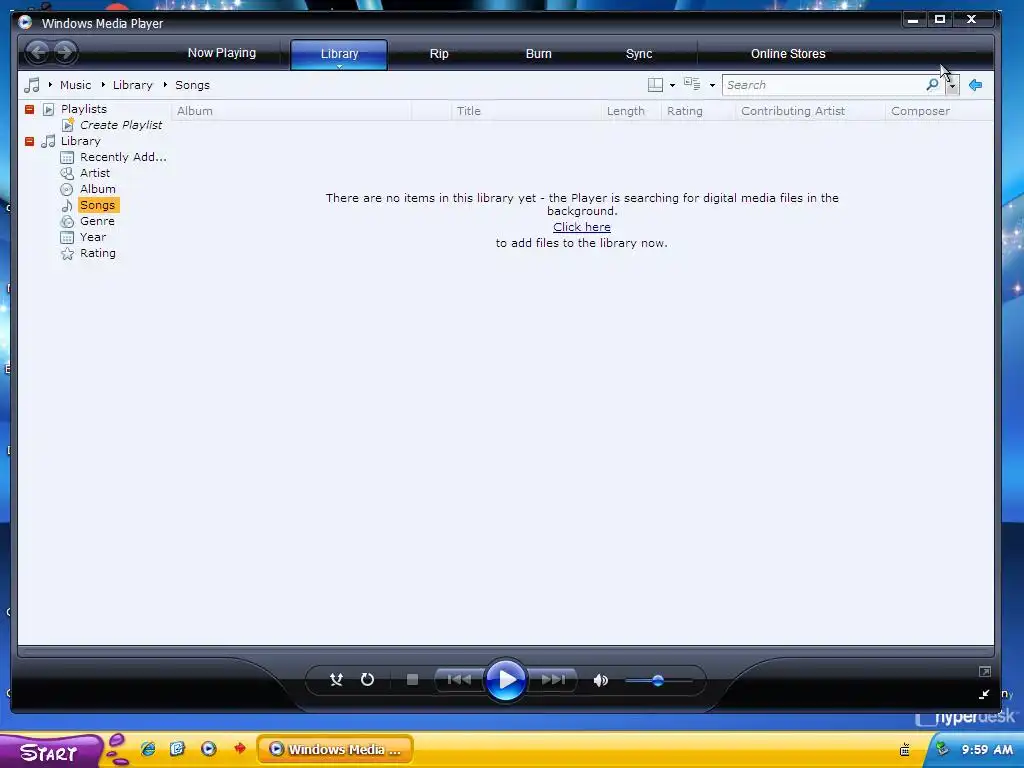
Task: Launch Internet Explorer from quick launch
Action: [148, 749]
